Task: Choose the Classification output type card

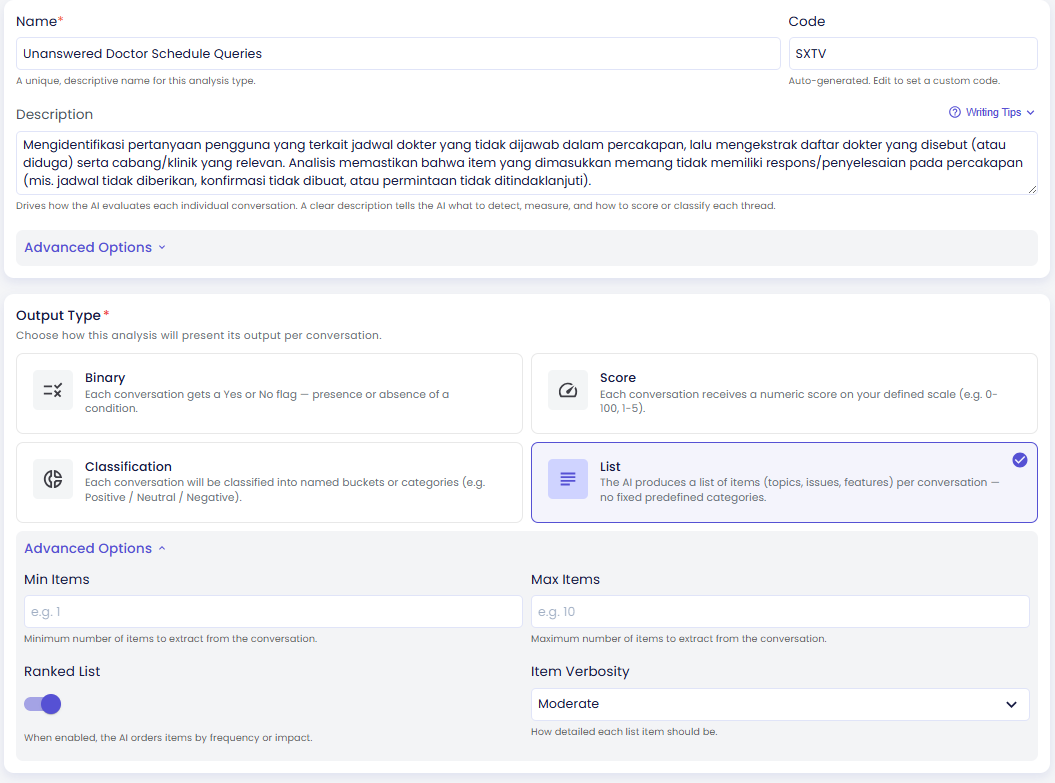Action: pyautogui.click(x=269, y=482)
